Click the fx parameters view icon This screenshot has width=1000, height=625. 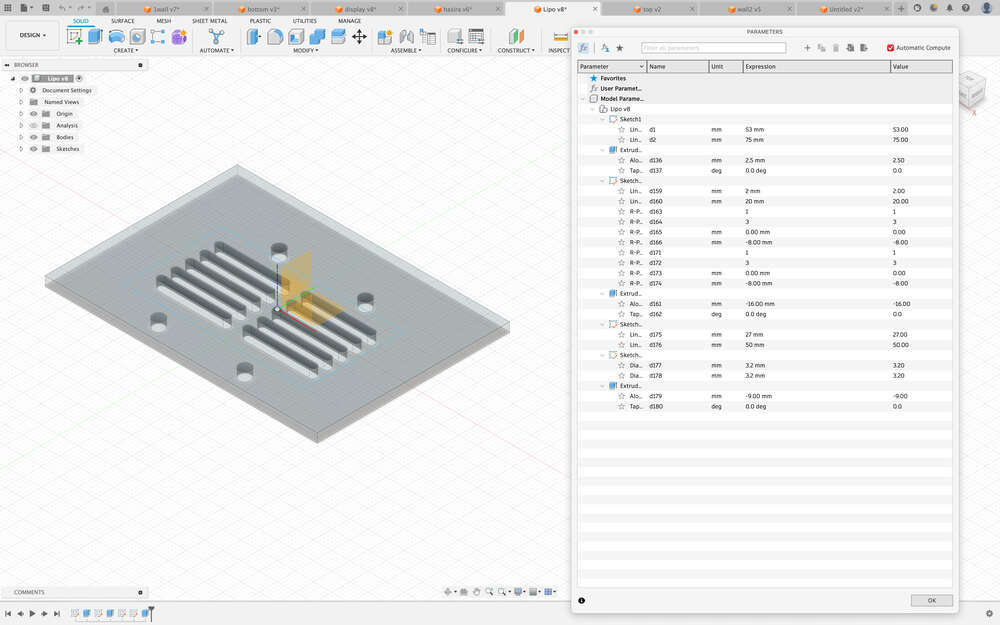[583, 48]
